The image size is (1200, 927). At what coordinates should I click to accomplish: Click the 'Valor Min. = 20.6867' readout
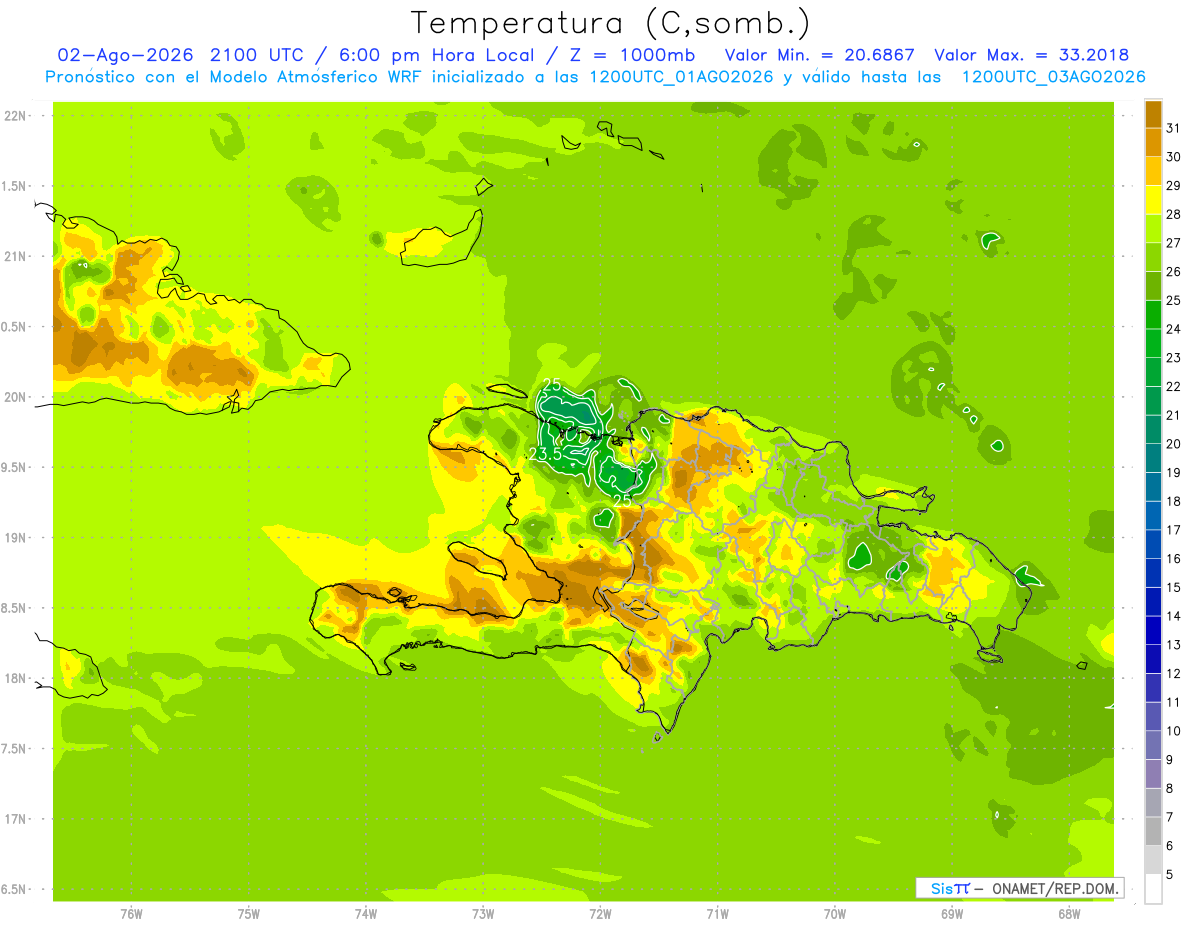[x=820, y=55]
